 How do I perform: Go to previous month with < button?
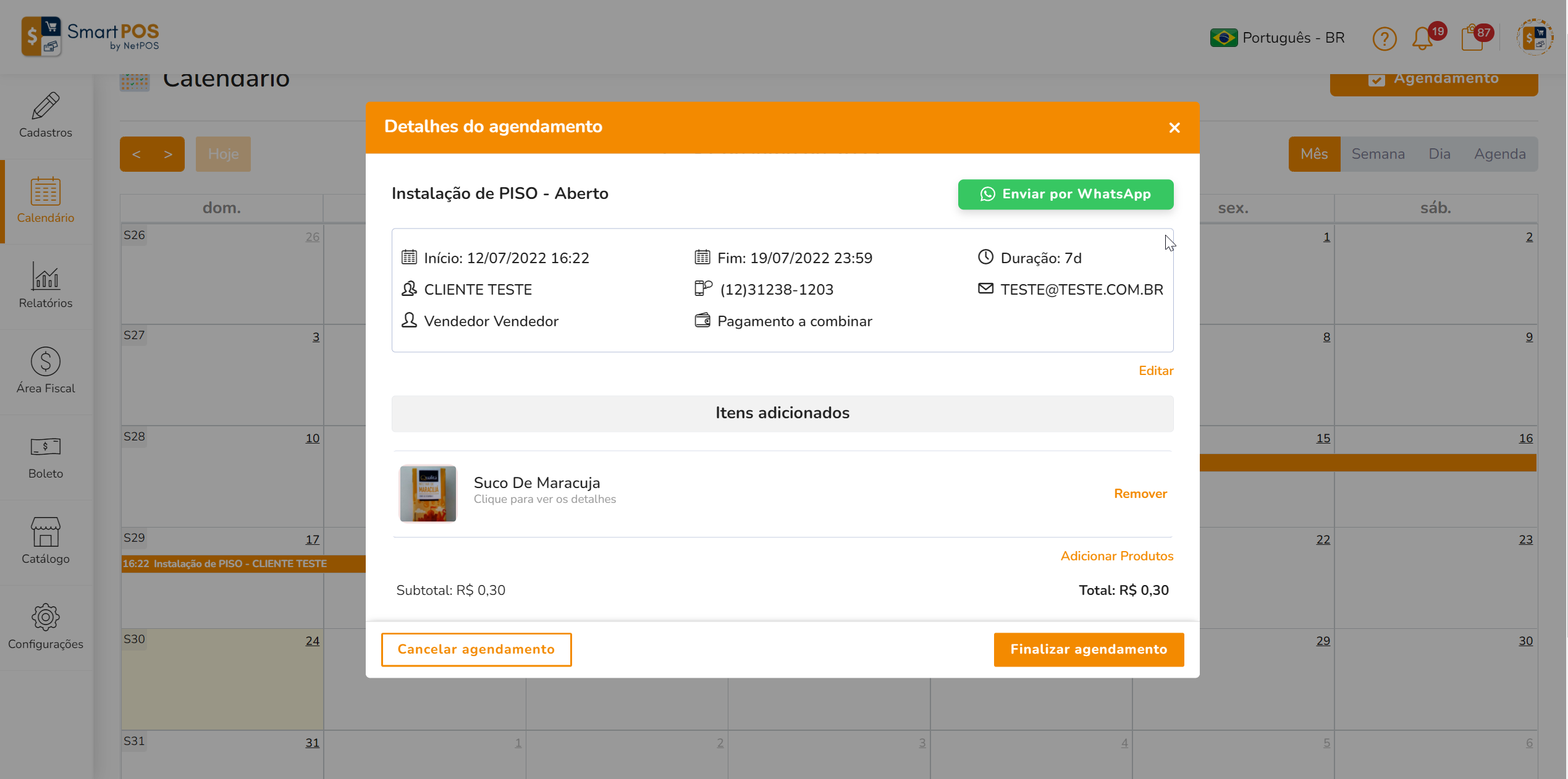[137, 154]
